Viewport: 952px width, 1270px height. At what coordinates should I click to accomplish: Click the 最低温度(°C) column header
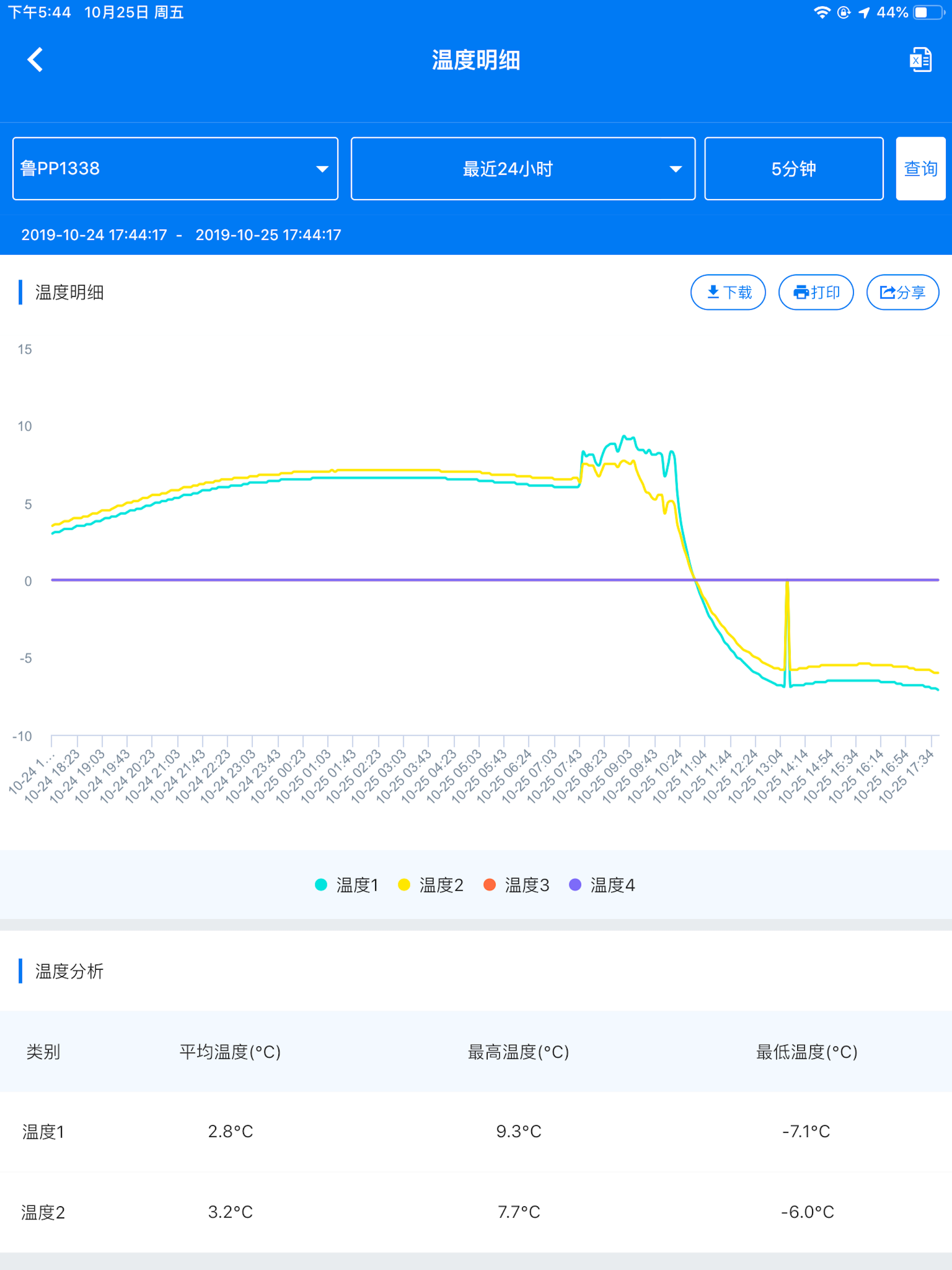point(807,1051)
